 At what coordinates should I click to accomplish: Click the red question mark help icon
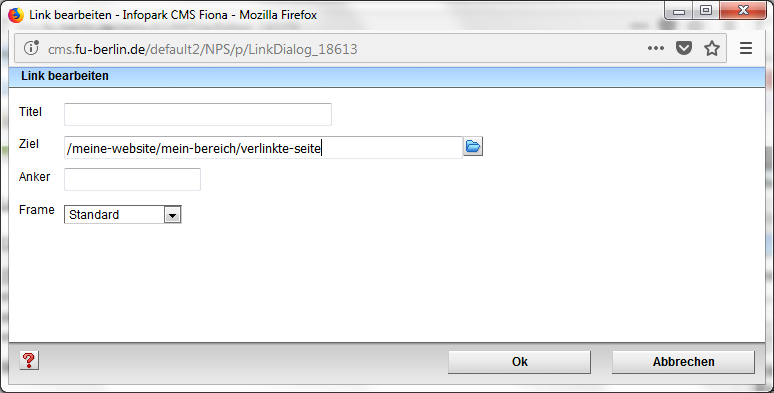click(29, 360)
